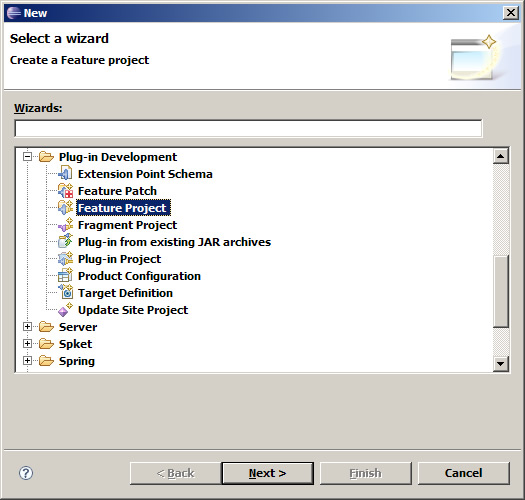
Task: Select the Plug-in Project icon
Action: tap(65, 259)
